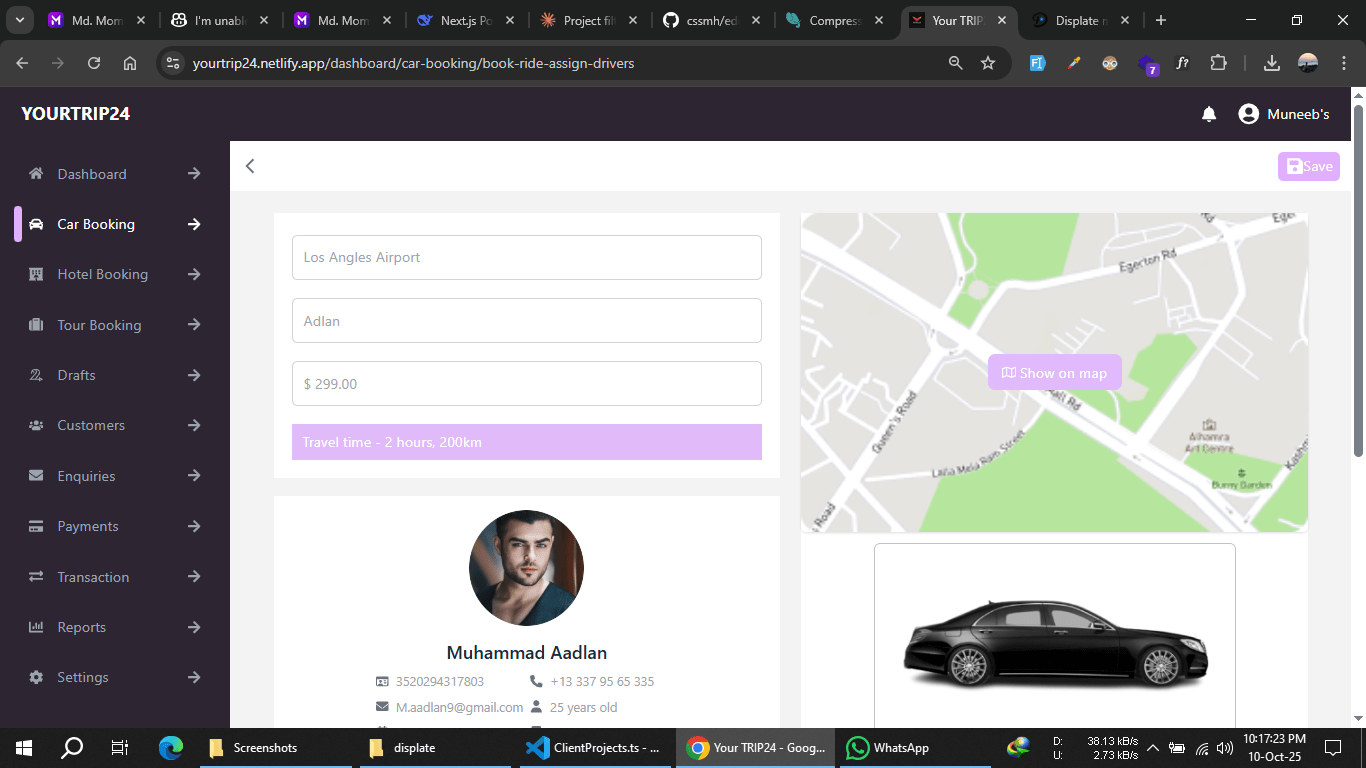Expand the Hotel Booking arrow
The width and height of the screenshot is (1366, 768).
tap(193, 274)
